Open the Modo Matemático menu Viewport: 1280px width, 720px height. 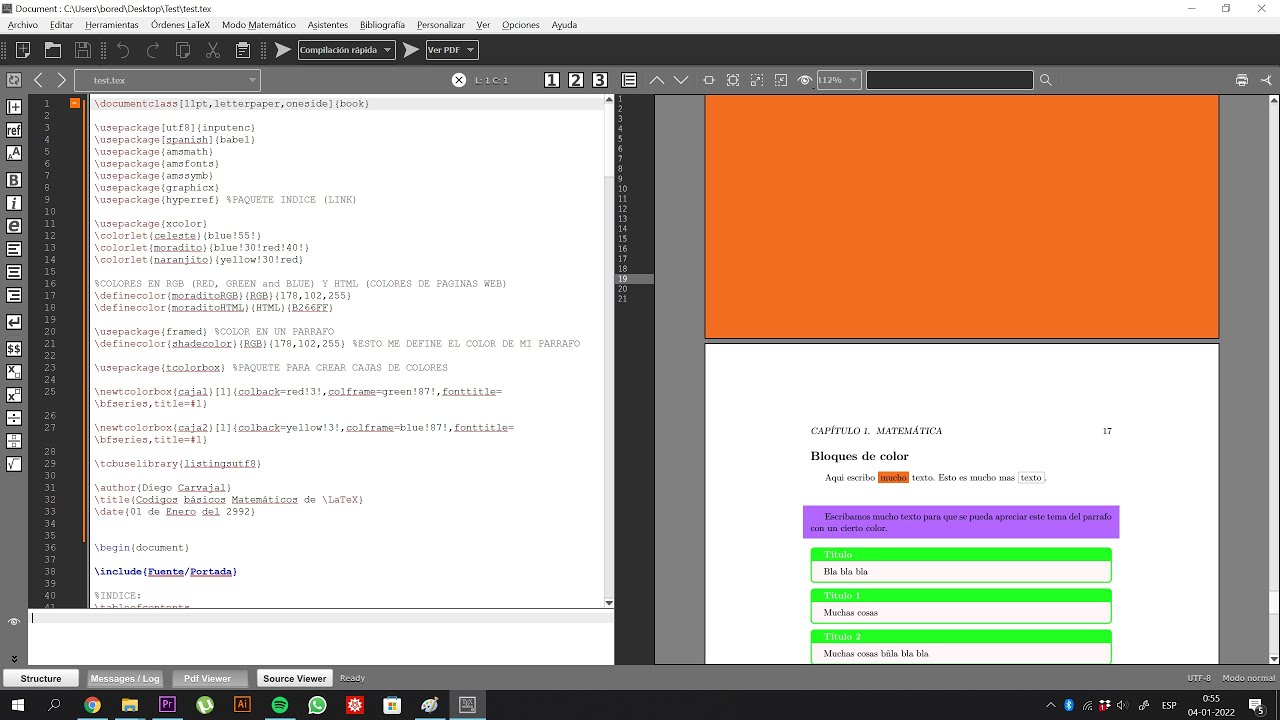coord(259,25)
